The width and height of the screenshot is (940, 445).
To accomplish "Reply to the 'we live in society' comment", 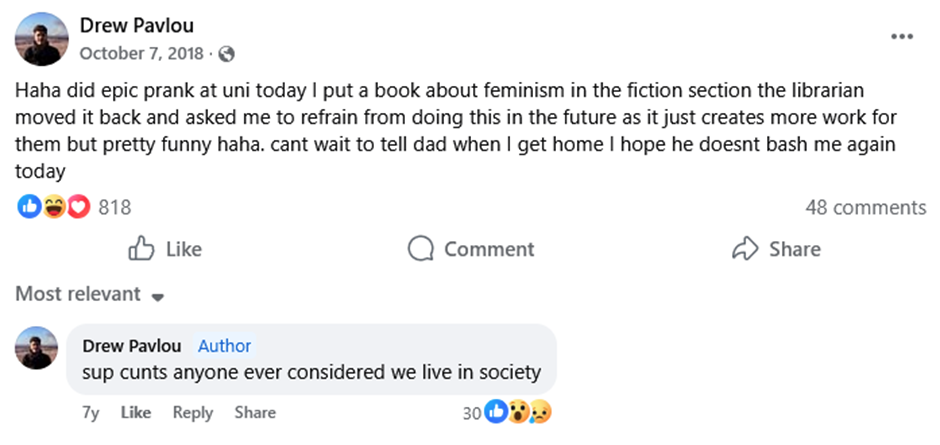I will click(192, 412).
